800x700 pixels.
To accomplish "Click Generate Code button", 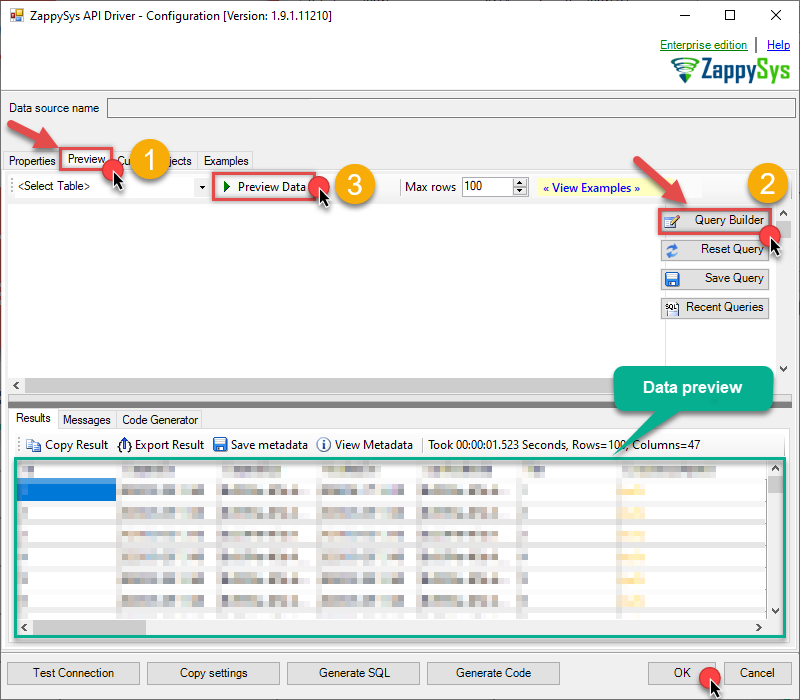I will 493,673.
